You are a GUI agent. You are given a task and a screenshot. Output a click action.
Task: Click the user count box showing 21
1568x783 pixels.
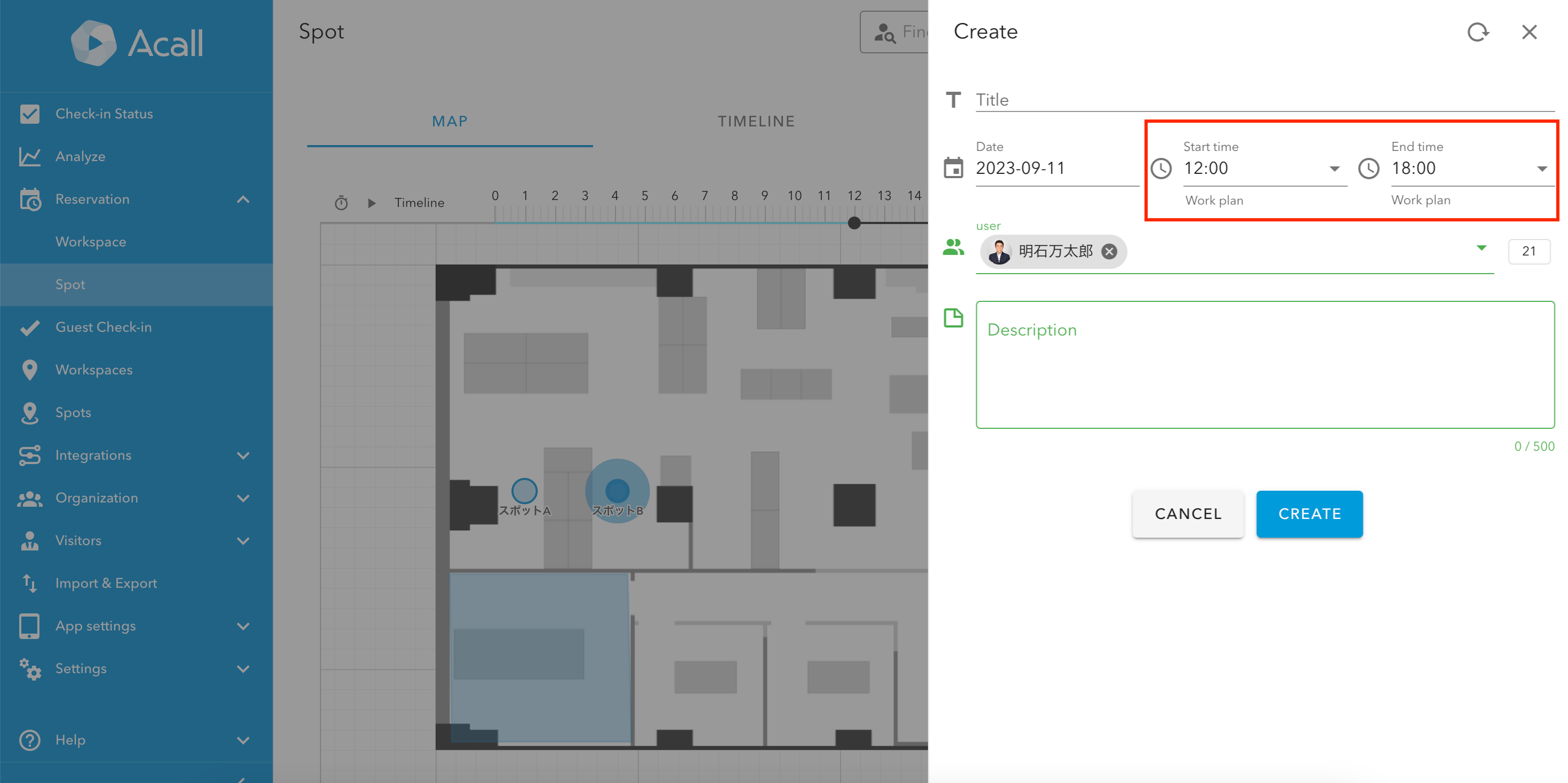click(x=1529, y=251)
